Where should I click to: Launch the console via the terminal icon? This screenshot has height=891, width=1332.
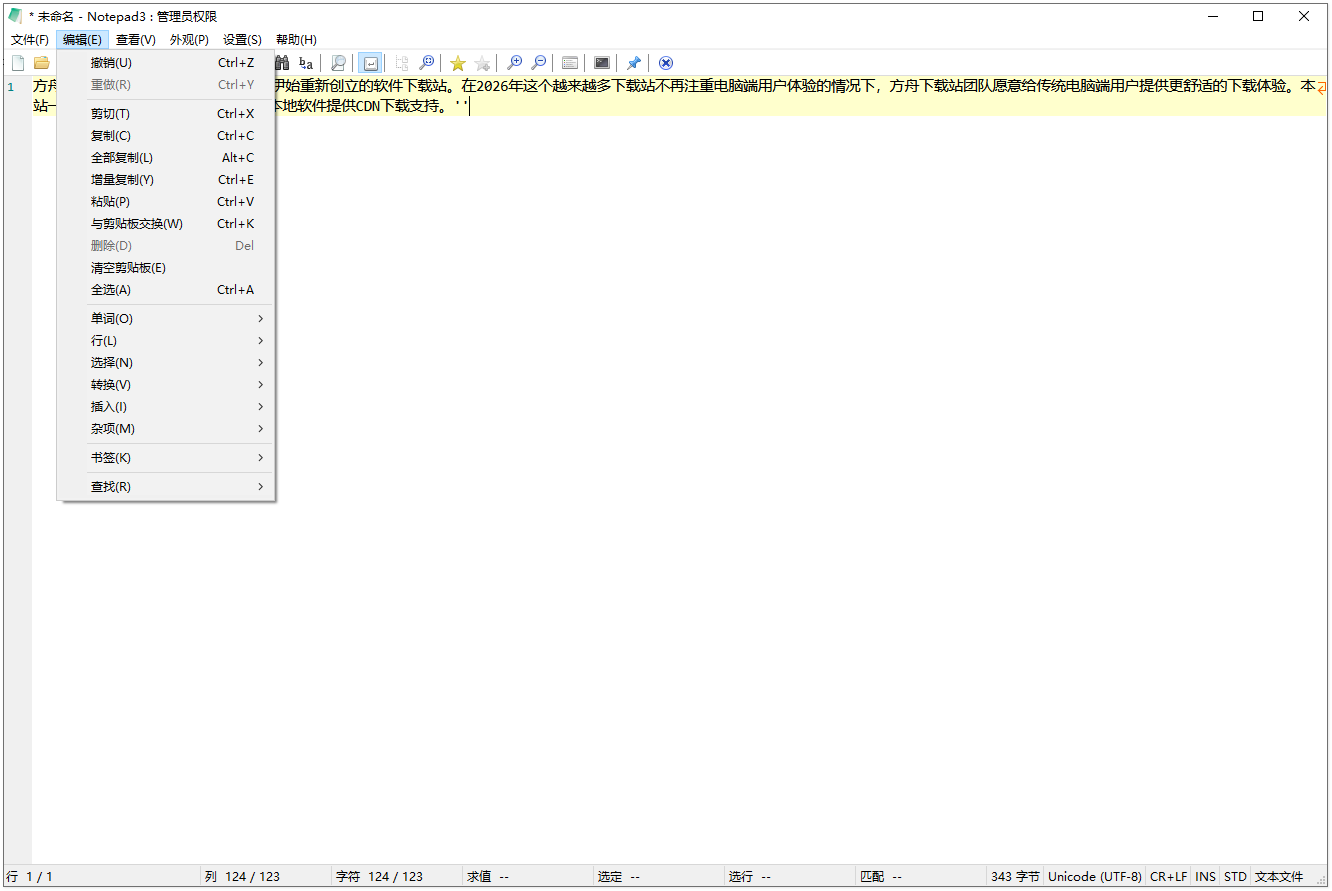pos(601,62)
